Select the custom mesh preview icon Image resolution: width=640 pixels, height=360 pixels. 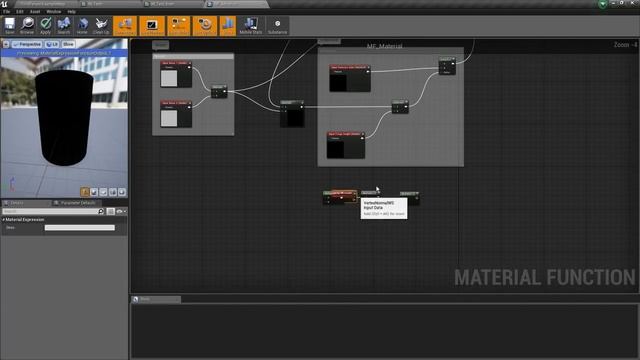point(122,192)
